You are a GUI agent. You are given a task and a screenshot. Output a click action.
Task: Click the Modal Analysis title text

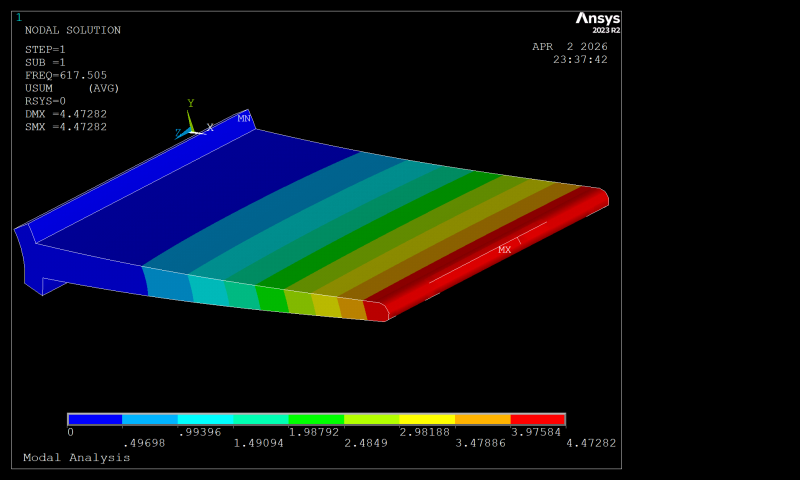point(77,457)
